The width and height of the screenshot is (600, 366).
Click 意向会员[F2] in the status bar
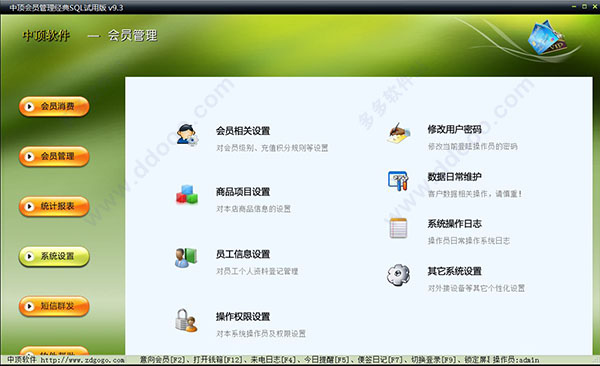[162, 360]
